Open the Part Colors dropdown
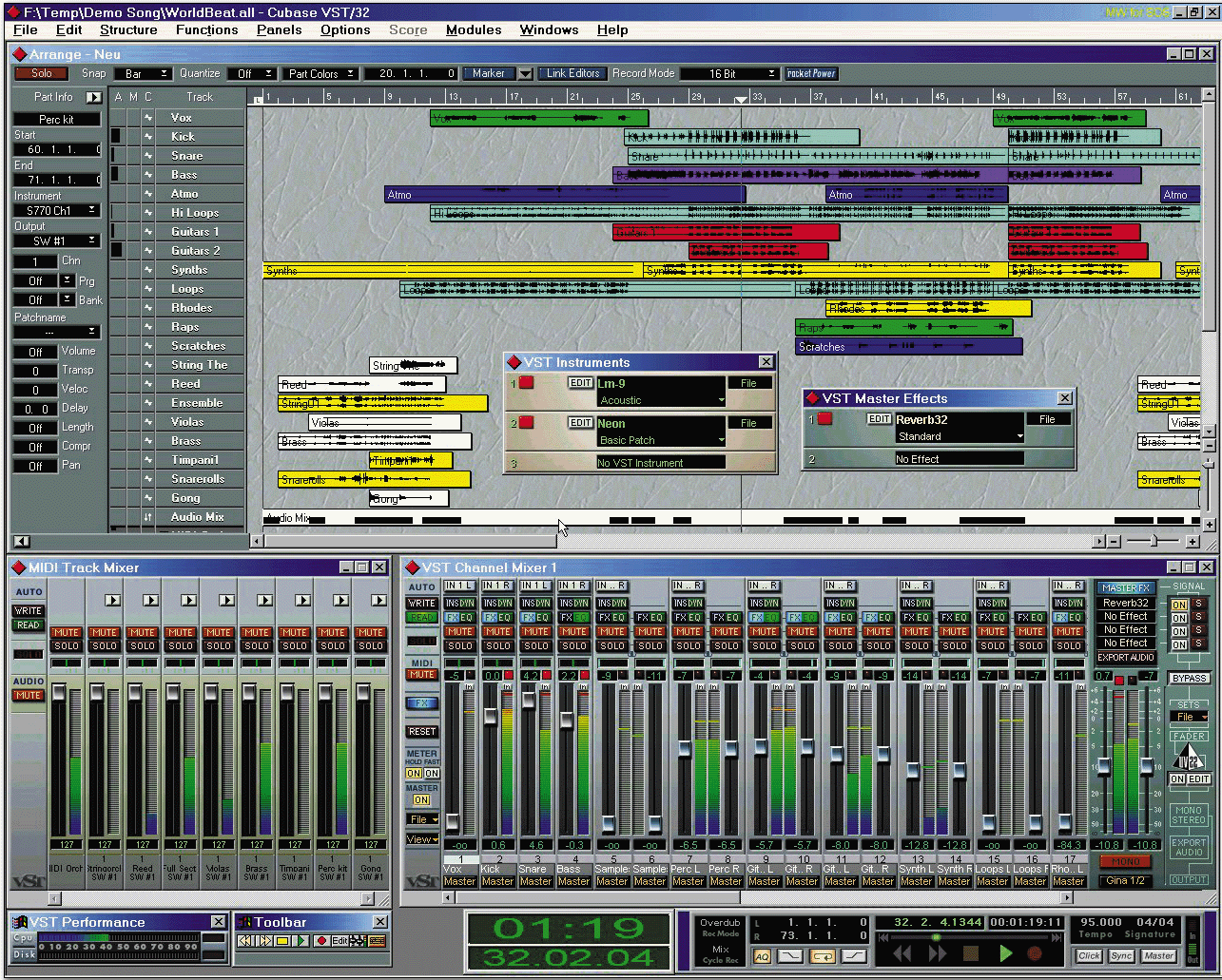 tap(320, 73)
